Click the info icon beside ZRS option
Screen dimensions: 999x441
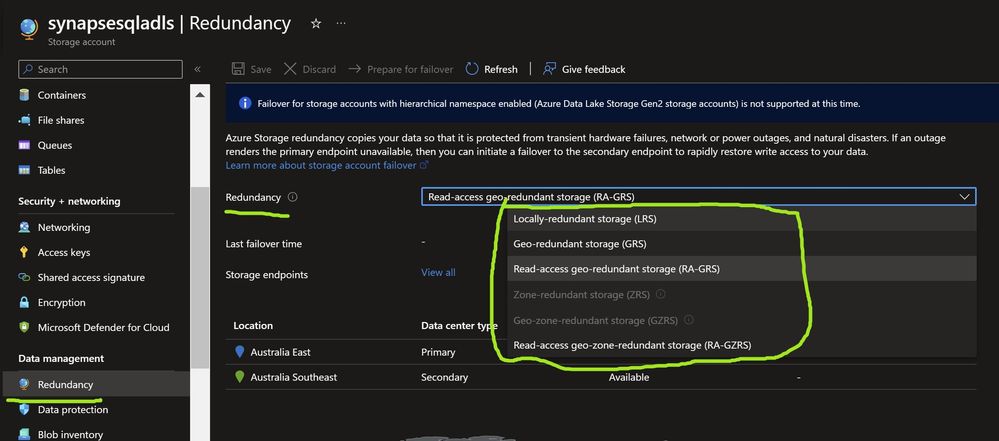[661, 294]
